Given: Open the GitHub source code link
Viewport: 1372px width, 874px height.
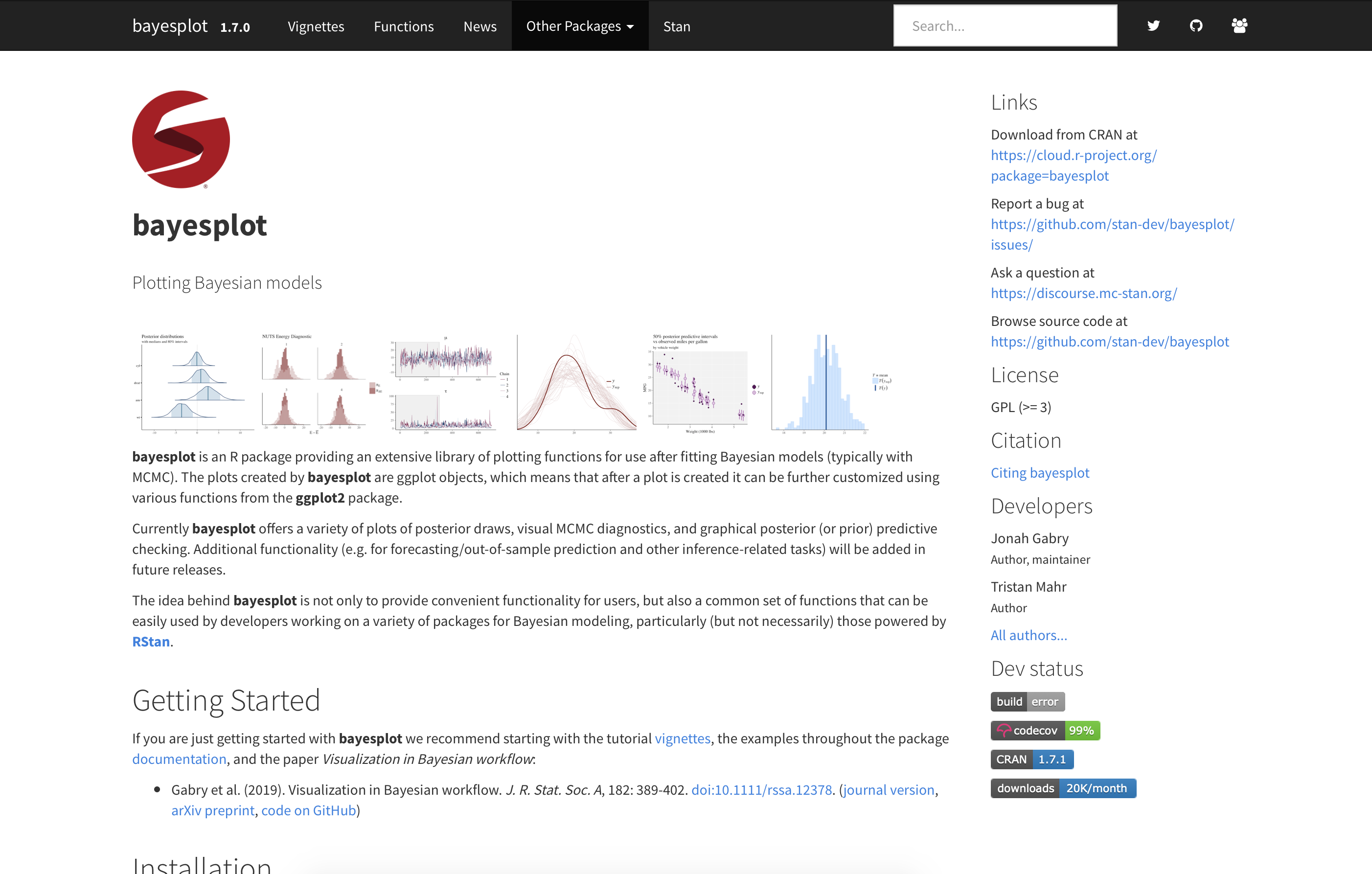Looking at the screenshot, I should [x=1110, y=341].
